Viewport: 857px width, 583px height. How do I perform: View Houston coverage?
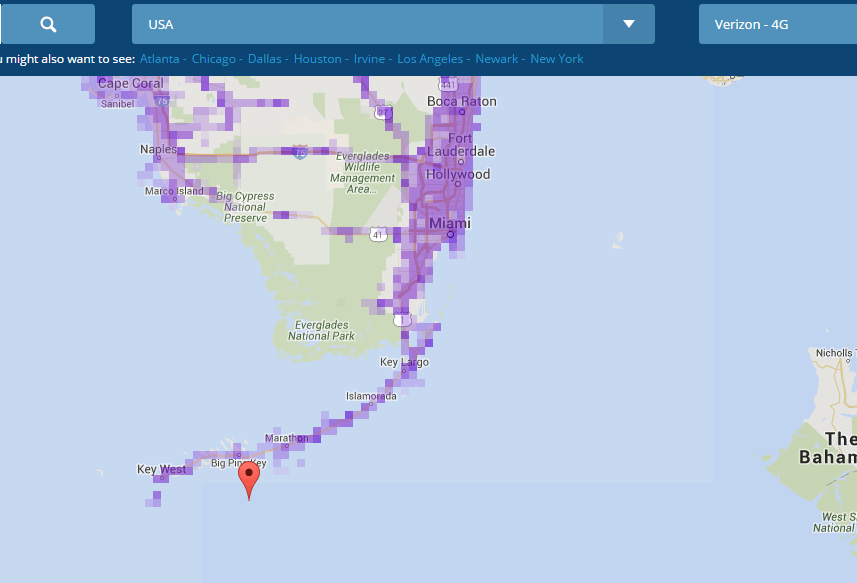317,59
